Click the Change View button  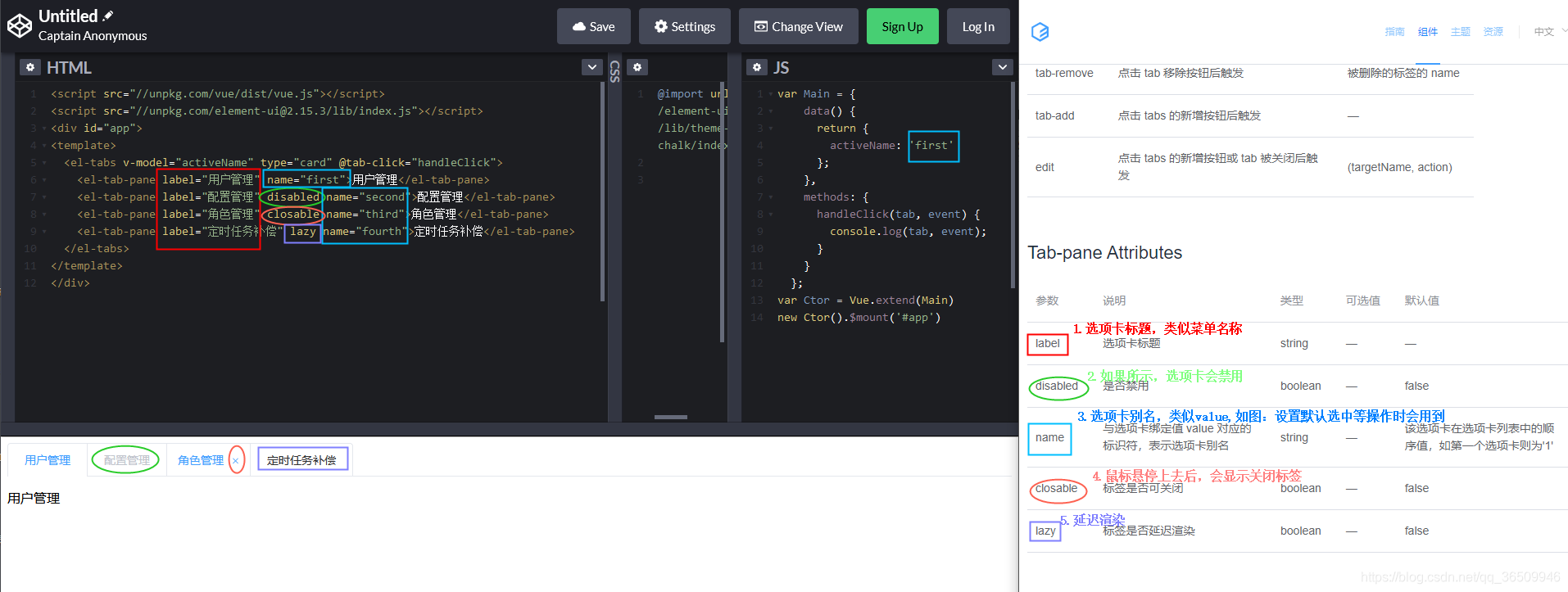(x=799, y=26)
